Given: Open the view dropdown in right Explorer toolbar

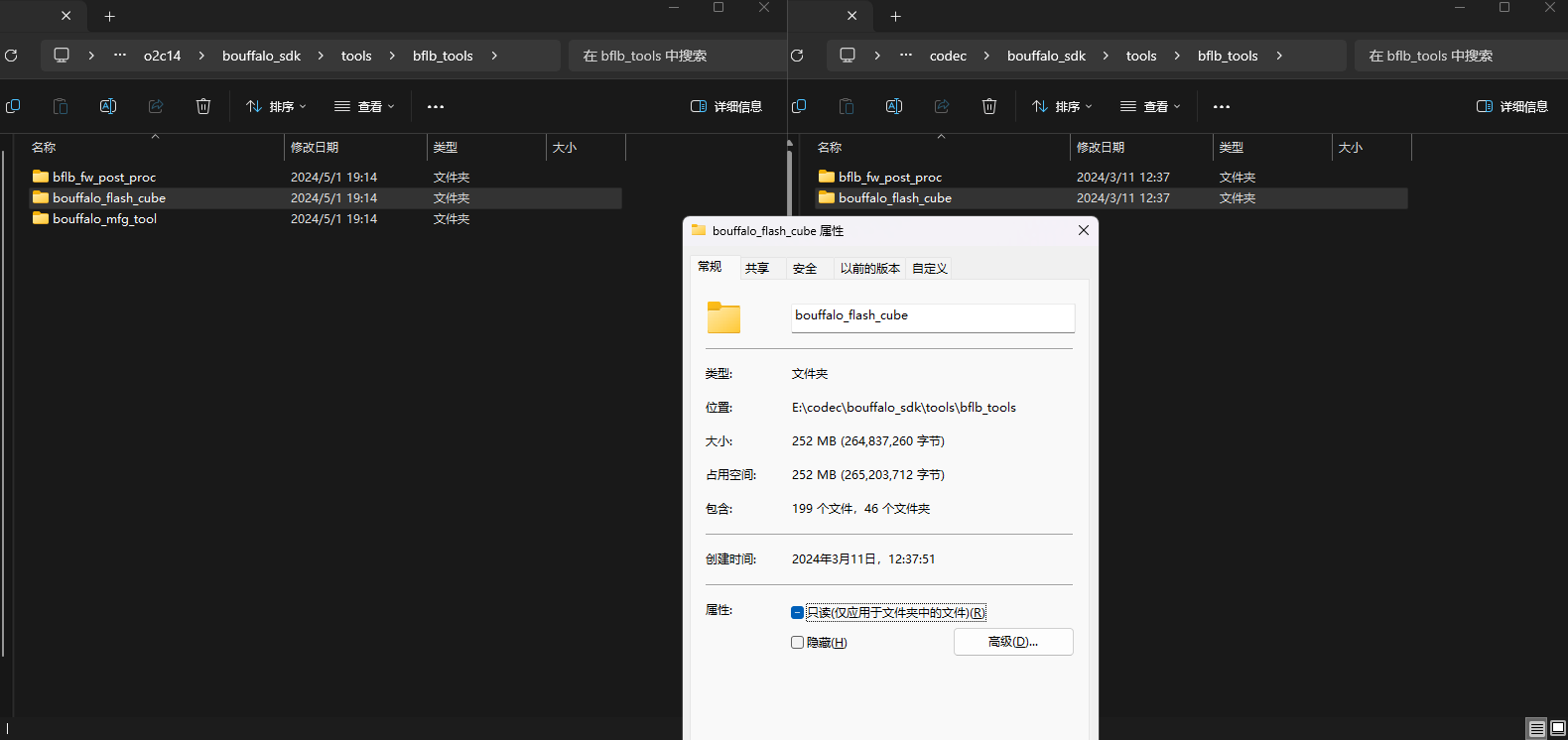Looking at the screenshot, I should click(x=1150, y=106).
